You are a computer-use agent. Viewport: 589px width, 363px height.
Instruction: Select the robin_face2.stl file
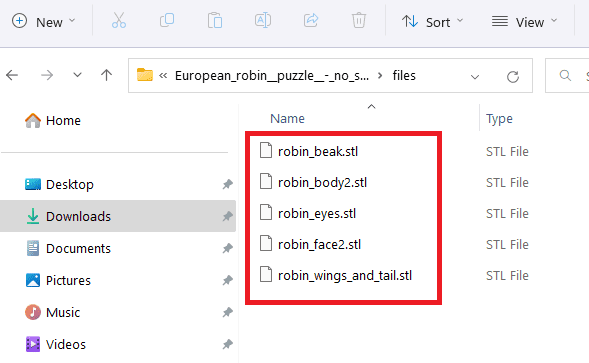click(319, 245)
